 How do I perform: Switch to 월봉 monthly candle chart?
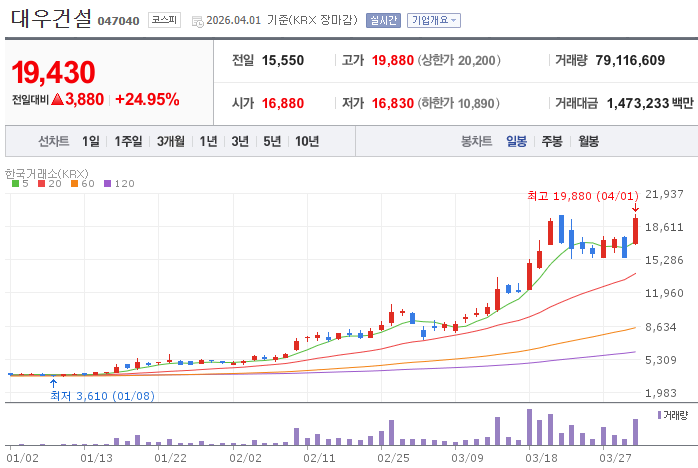click(x=588, y=142)
